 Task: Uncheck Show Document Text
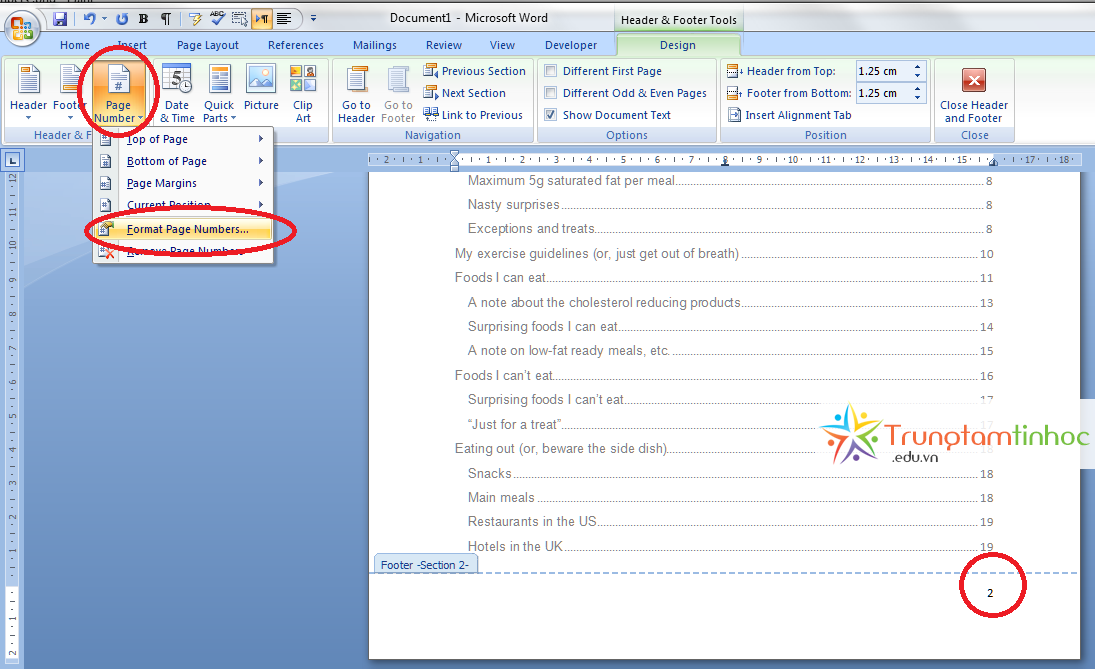tap(550, 115)
